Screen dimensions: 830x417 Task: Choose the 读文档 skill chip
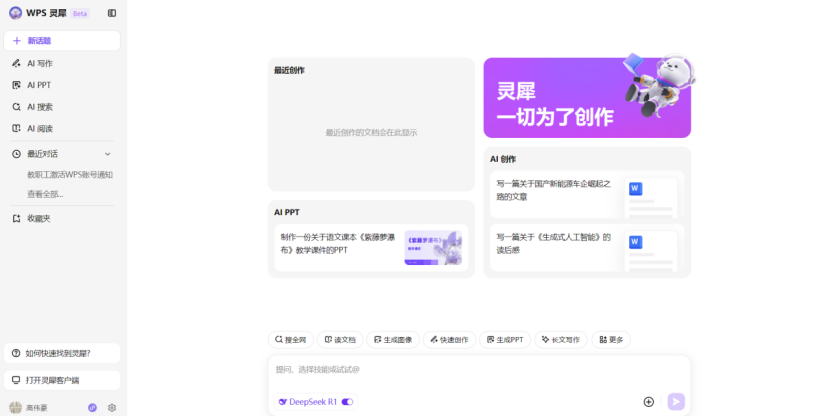tap(340, 340)
